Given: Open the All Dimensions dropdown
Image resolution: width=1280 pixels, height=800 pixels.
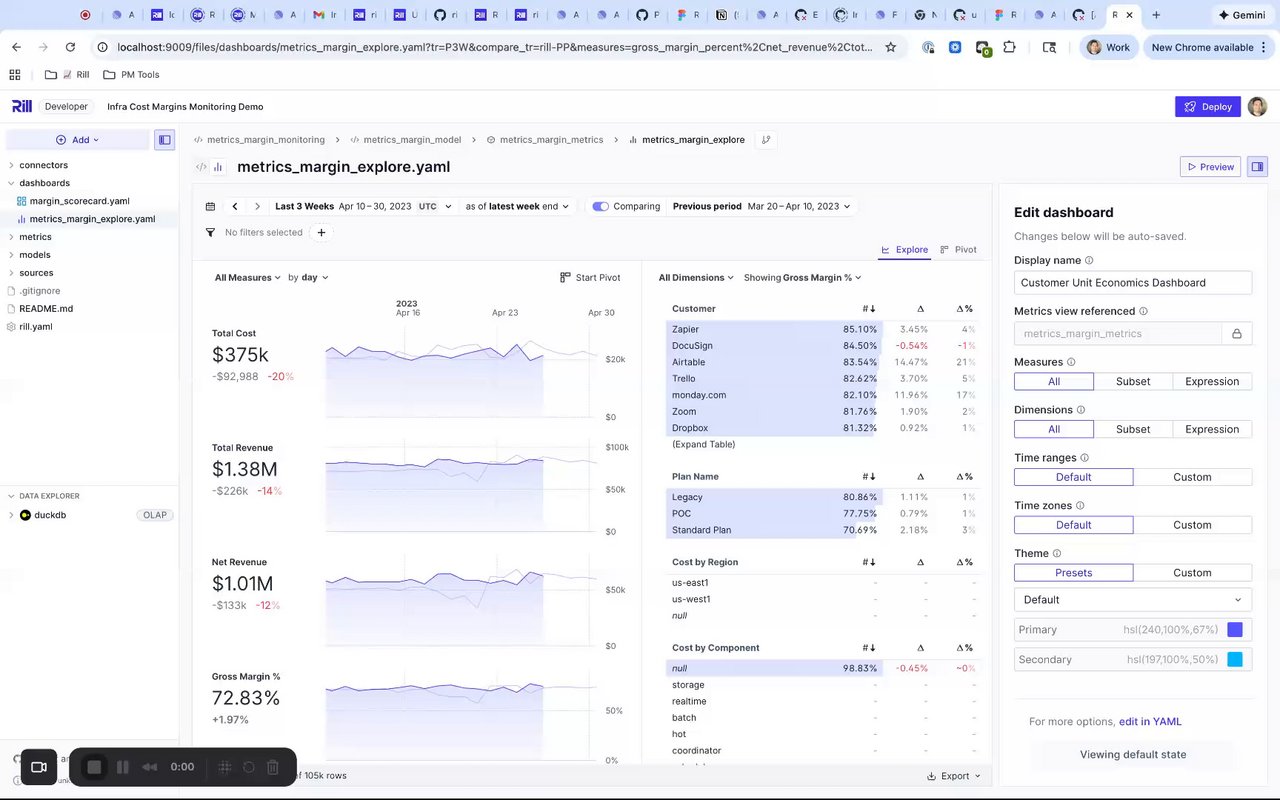Looking at the screenshot, I should 696,278.
